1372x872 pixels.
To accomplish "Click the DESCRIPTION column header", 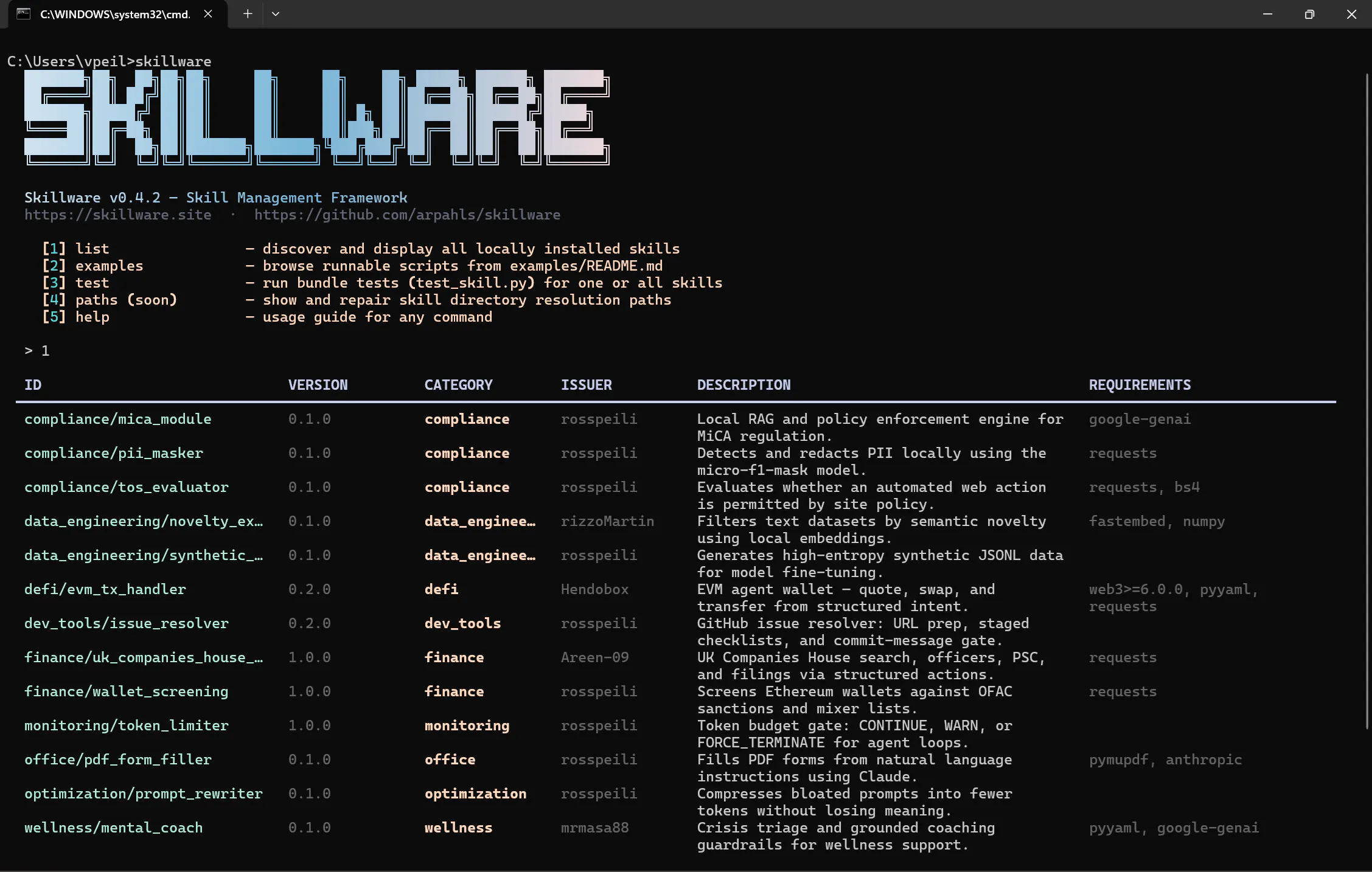I will pyautogui.click(x=744, y=385).
